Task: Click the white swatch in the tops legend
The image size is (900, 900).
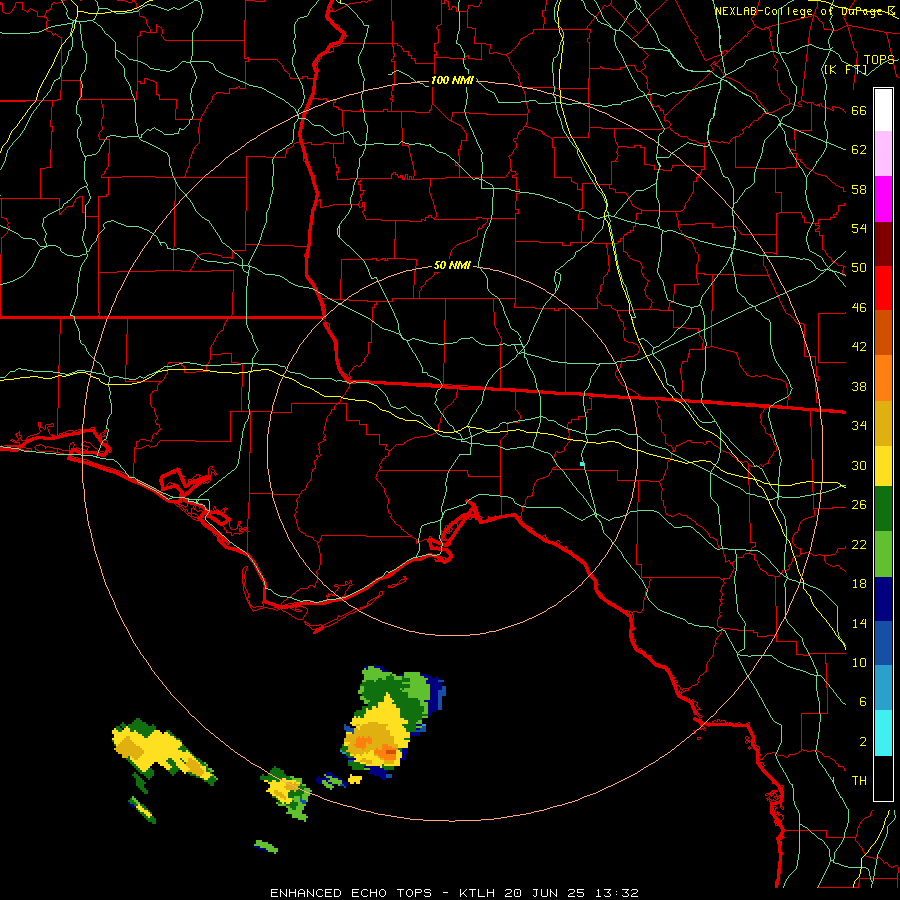Action: tap(883, 110)
